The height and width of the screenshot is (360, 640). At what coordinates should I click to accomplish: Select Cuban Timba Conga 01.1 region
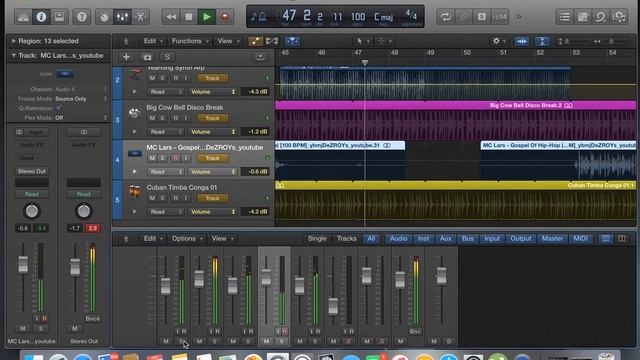pos(456,185)
